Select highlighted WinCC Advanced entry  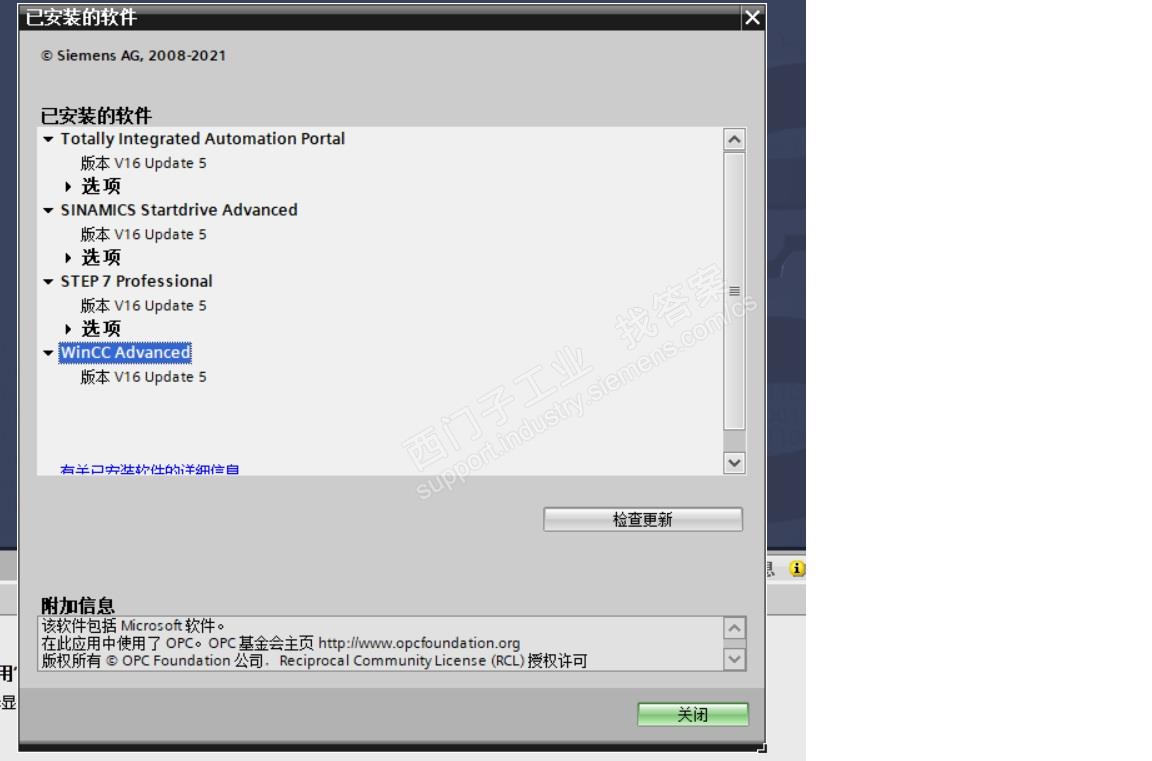[x=125, y=353]
